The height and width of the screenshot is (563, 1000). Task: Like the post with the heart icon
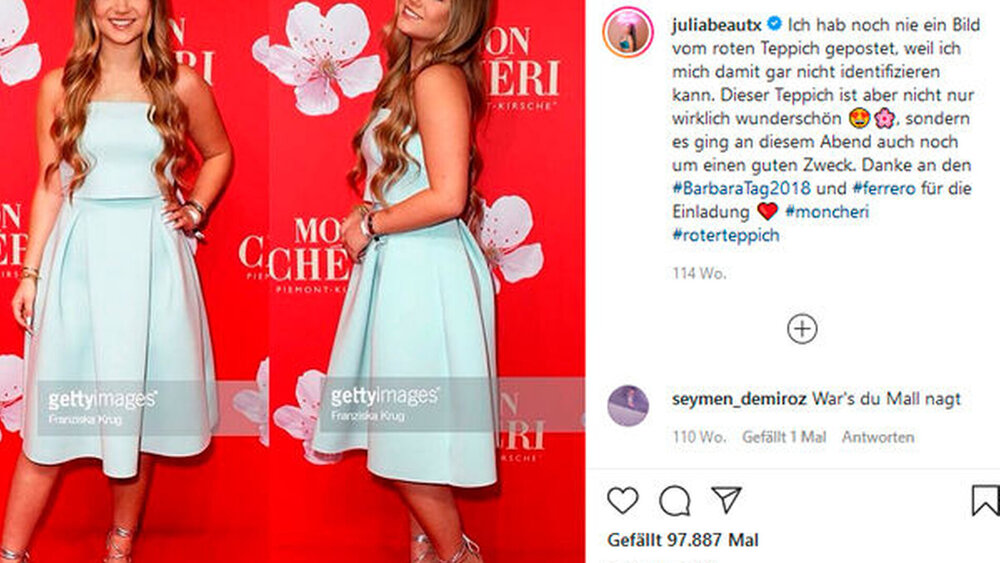pyautogui.click(x=622, y=501)
